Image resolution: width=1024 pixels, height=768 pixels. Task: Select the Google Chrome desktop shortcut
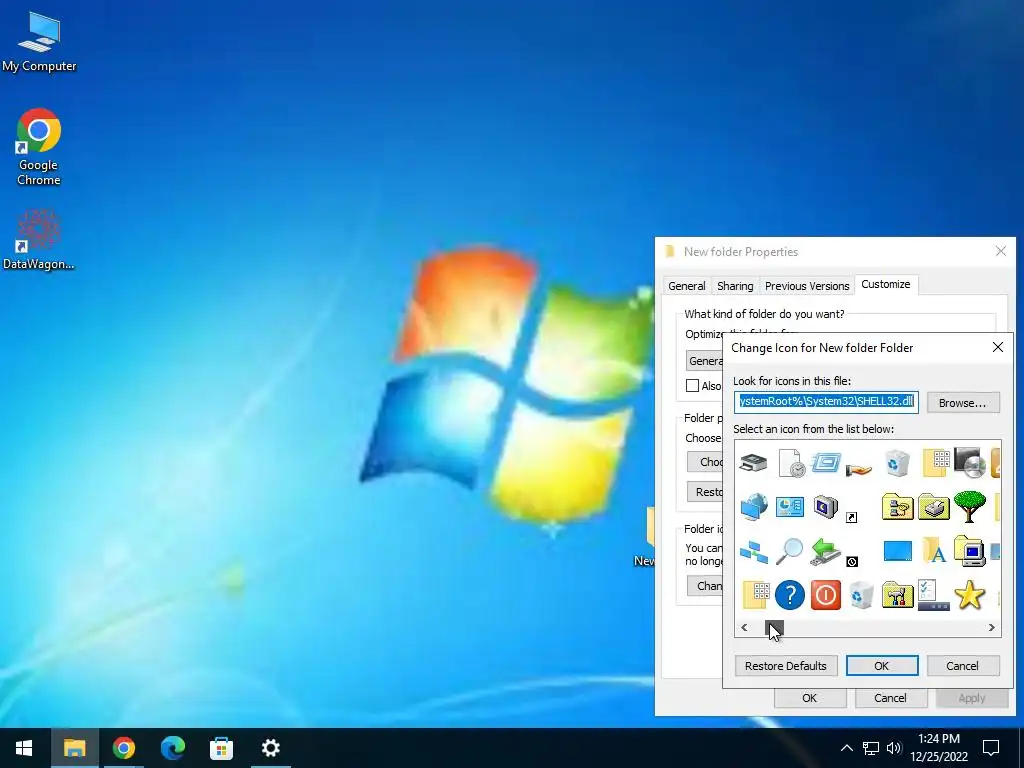coord(39,148)
